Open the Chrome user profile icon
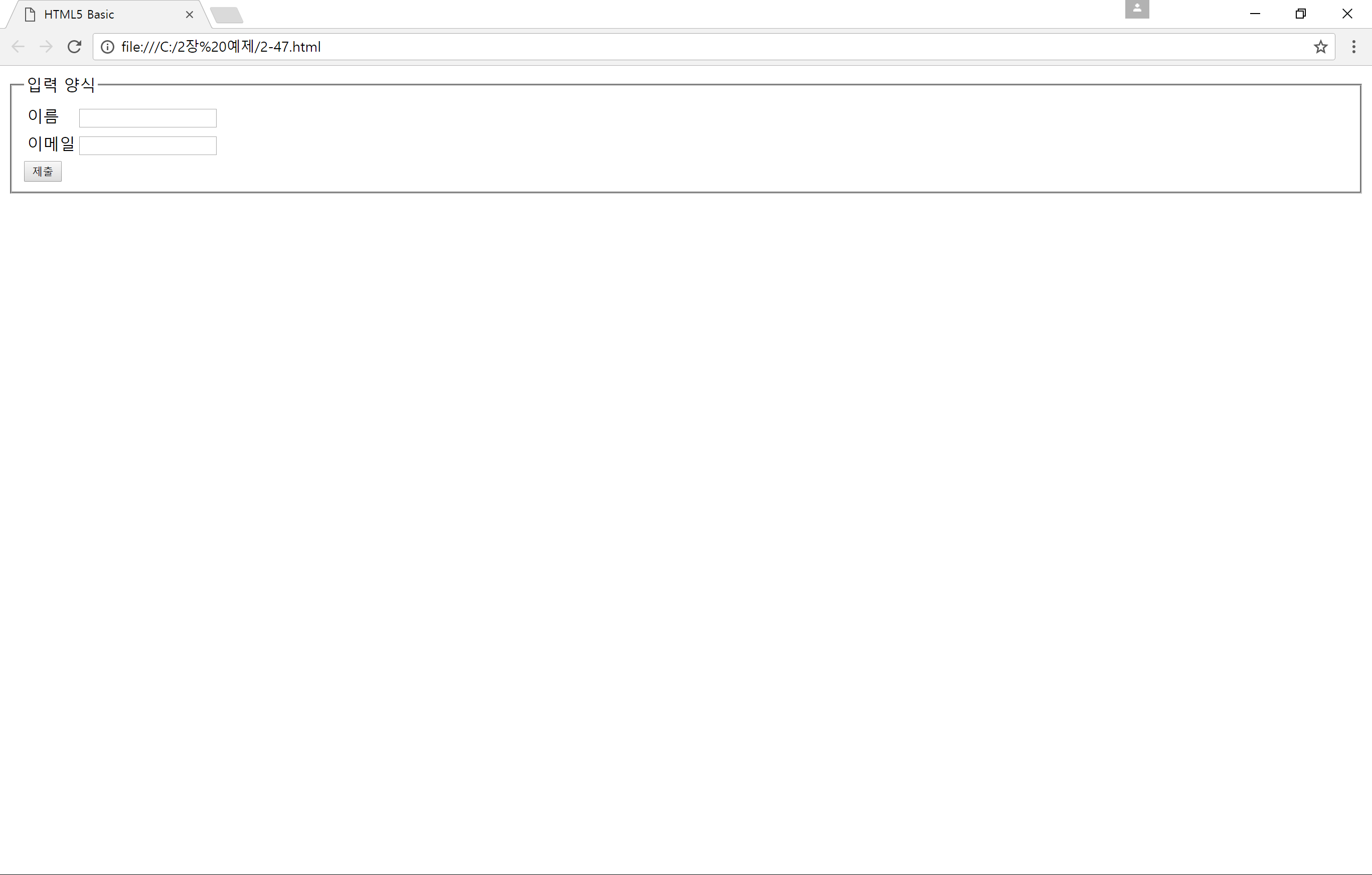 1137,9
